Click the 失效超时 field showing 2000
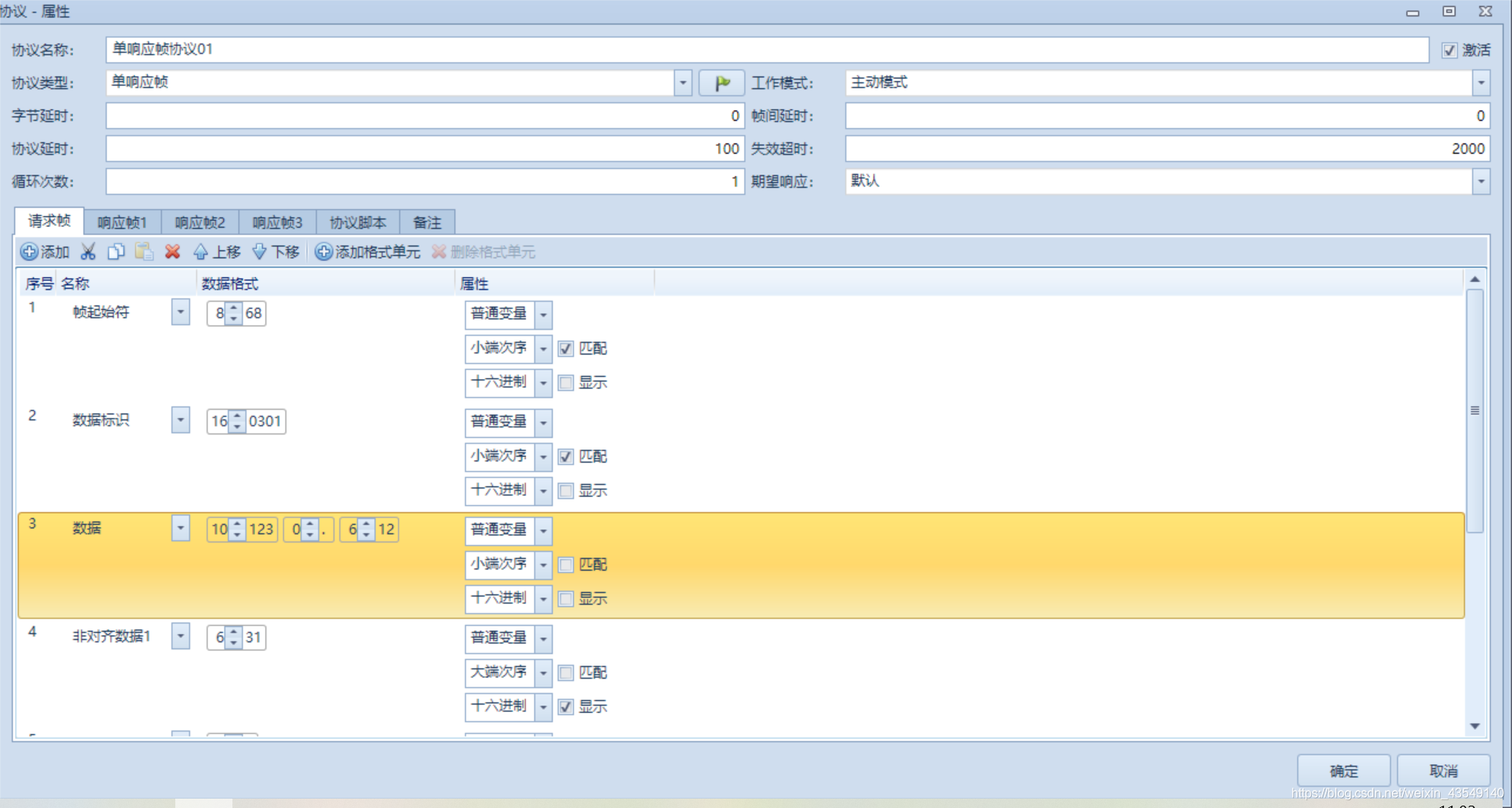Image resolution: width=1512 pixels, height=808 pixels. click(x=1167, y=149)
